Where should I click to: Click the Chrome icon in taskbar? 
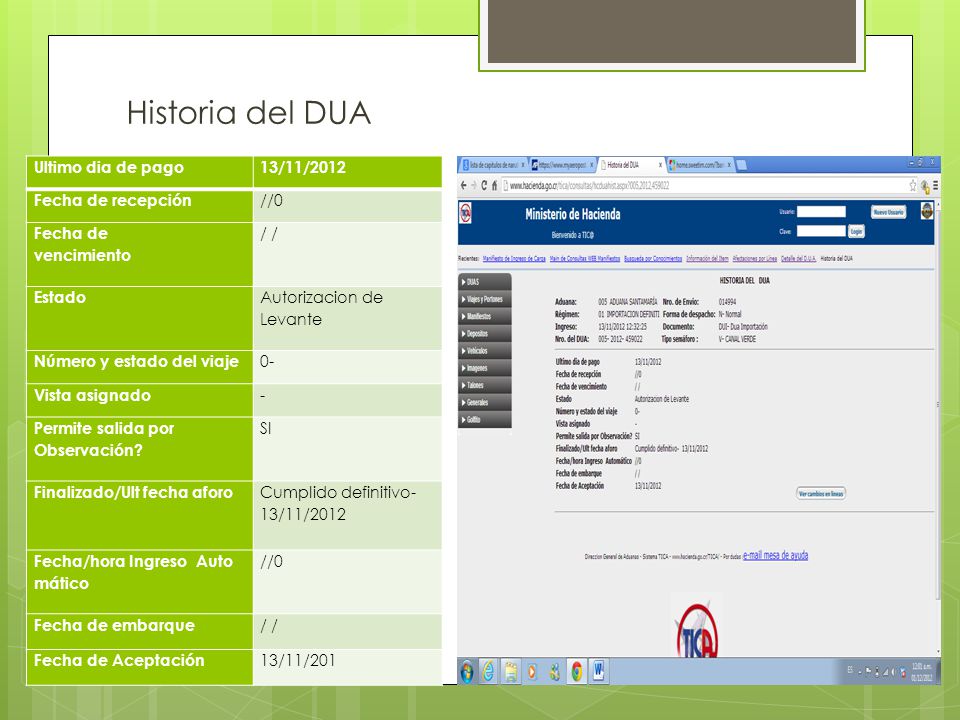point(576,672)
